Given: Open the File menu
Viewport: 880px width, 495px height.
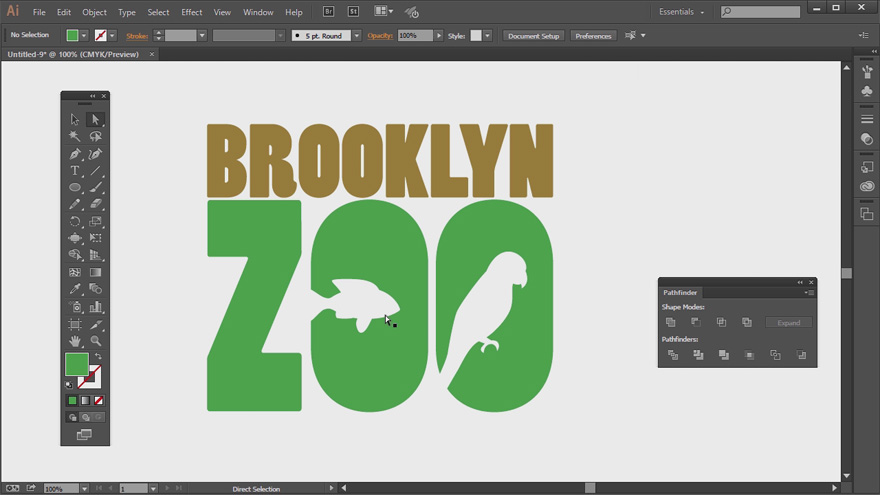Looking at the screenshot, I should [39, 12].
